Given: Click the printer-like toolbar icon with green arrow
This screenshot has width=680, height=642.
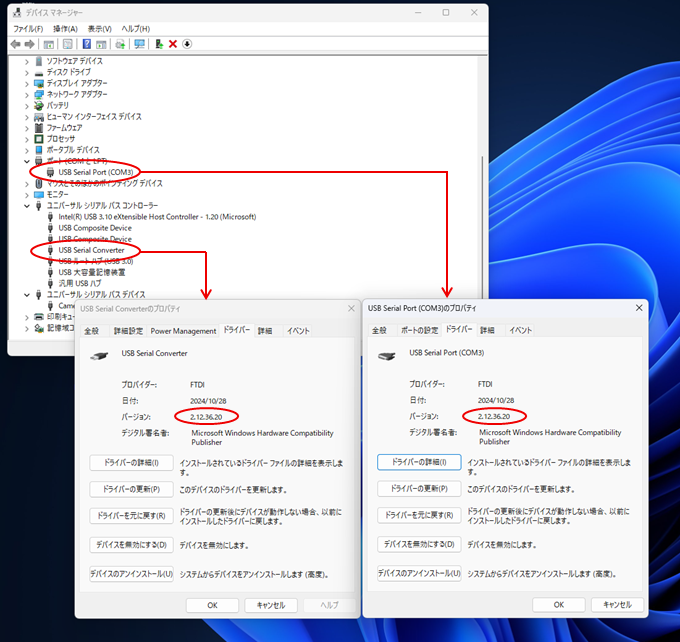Looking at the screenshot, I should [120, 44].
